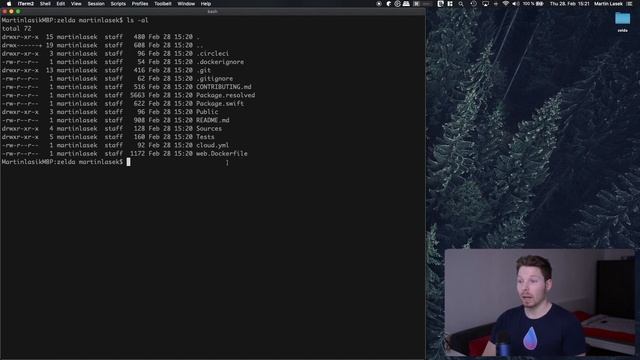Click the battery 100% indicator
This screenshot has width=640, height=360.
coord(533,4)
